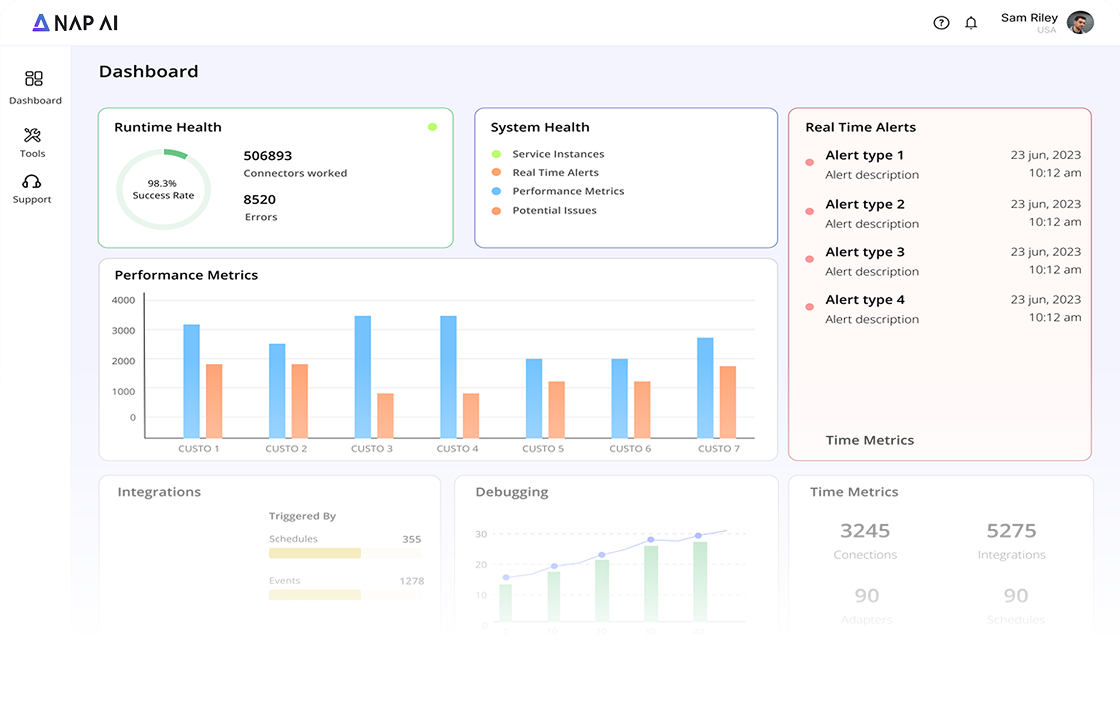Click the Events 1278 count
The width and height of the screenshot is (1120, 720).
pos(411,581)
